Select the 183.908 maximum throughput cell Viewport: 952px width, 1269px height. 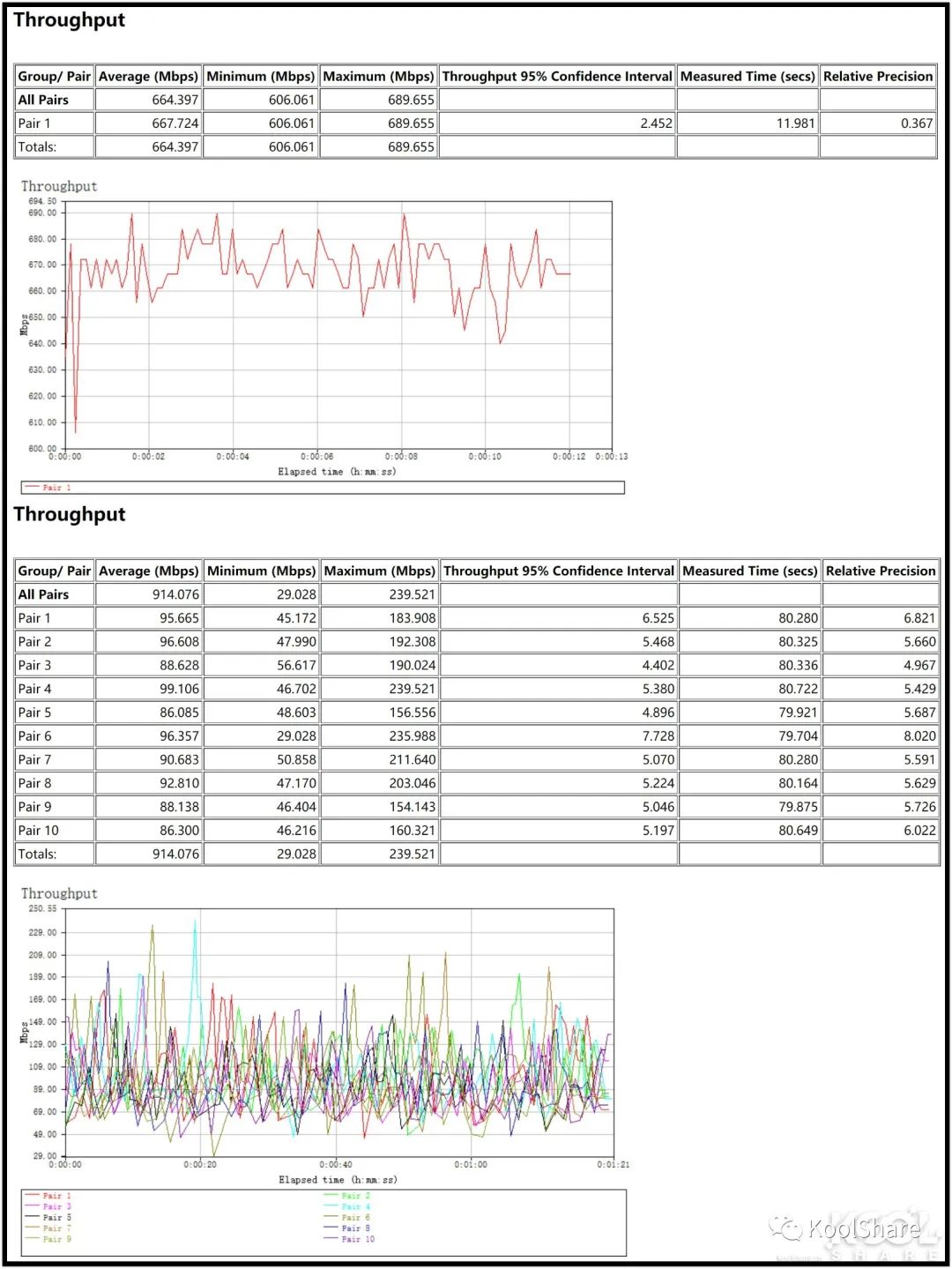[x=379, y=618]
